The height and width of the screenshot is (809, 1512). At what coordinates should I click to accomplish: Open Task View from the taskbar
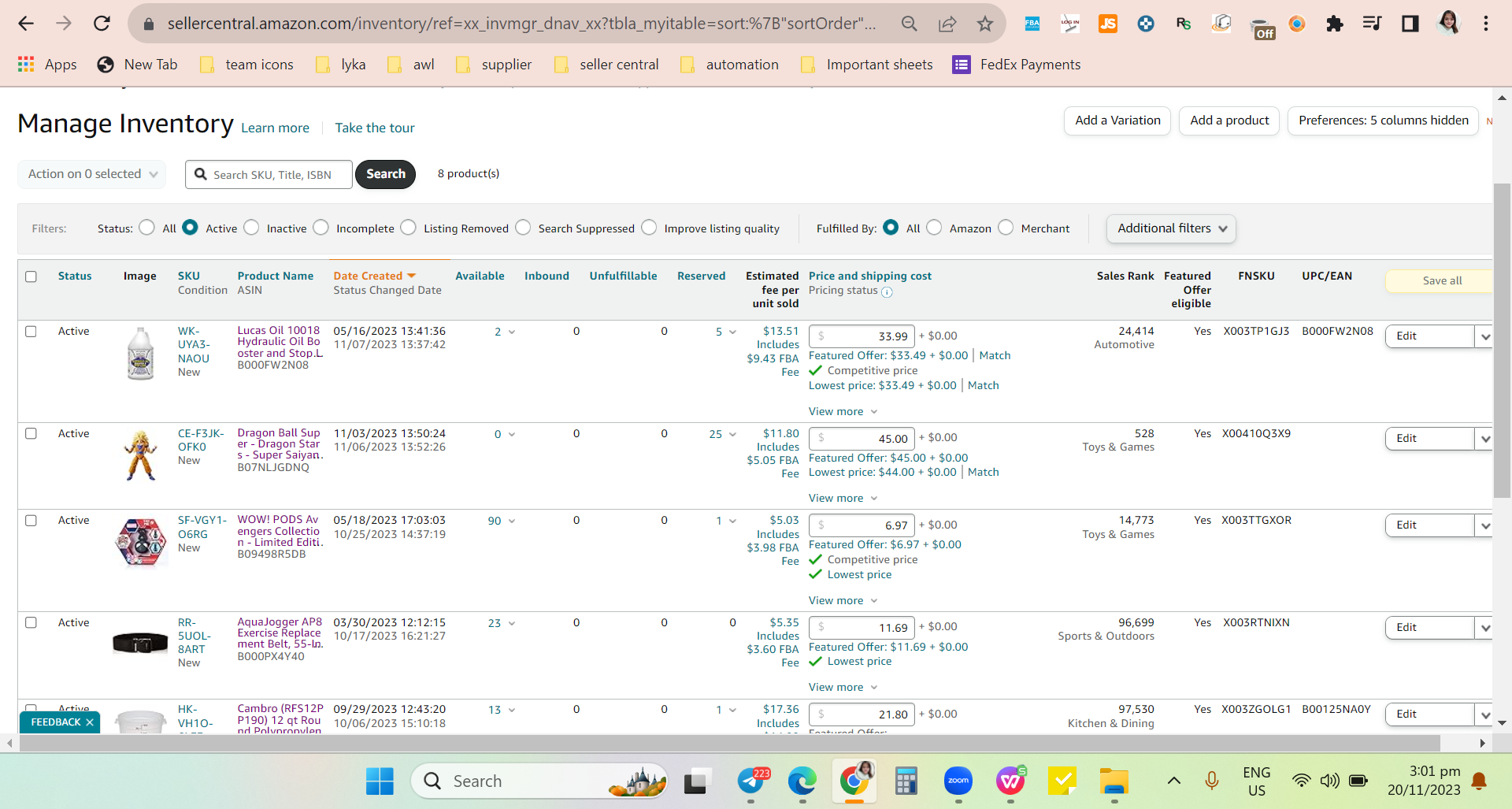coord(695,781)
